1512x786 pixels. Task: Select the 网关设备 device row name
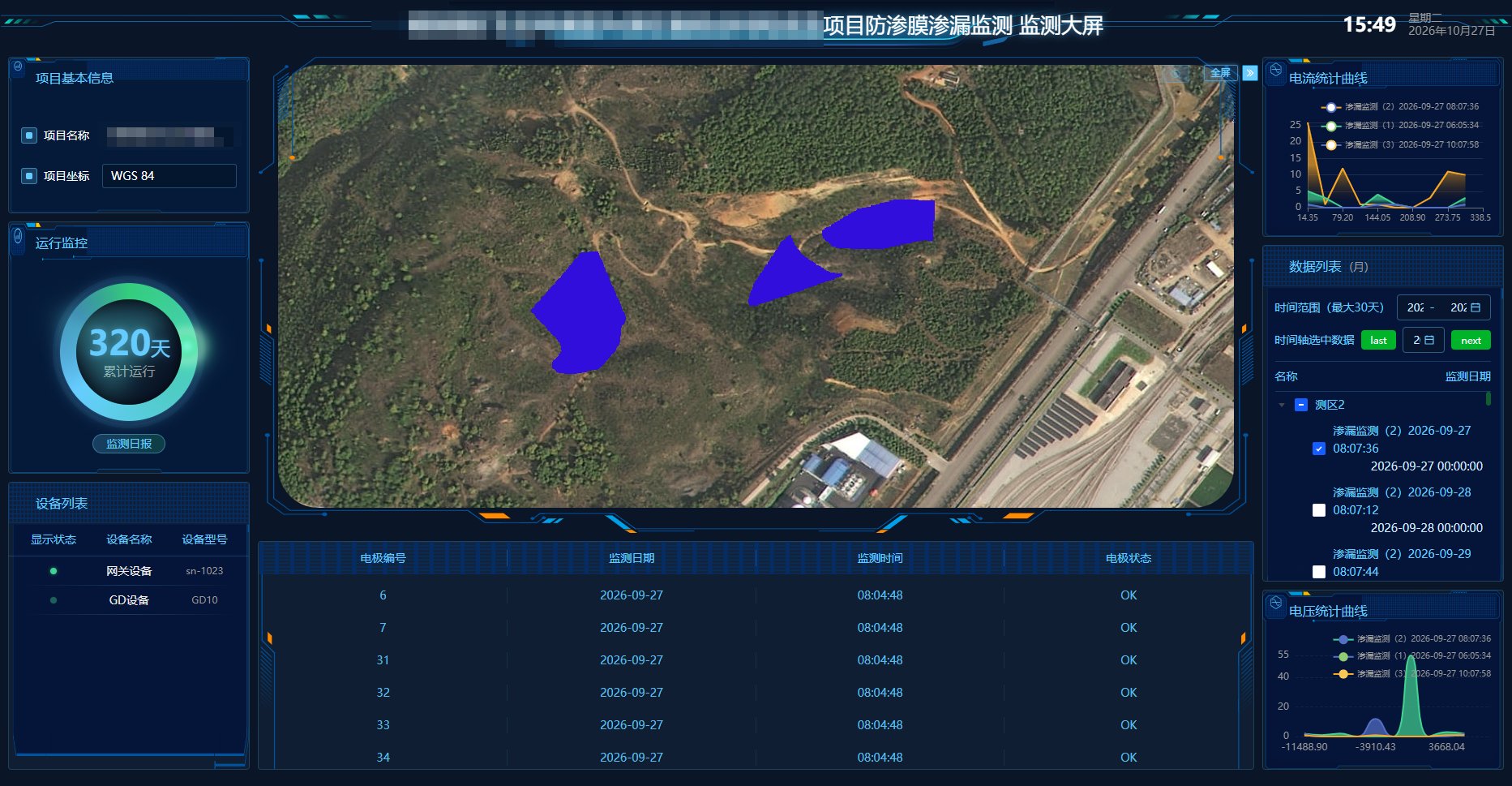129,571
